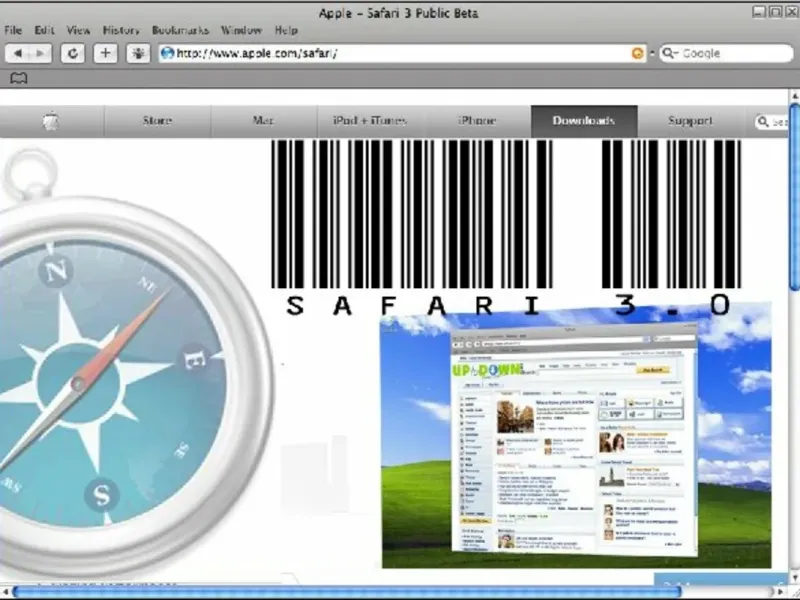Click the globe icon in address bar

(x=167, y=53)
